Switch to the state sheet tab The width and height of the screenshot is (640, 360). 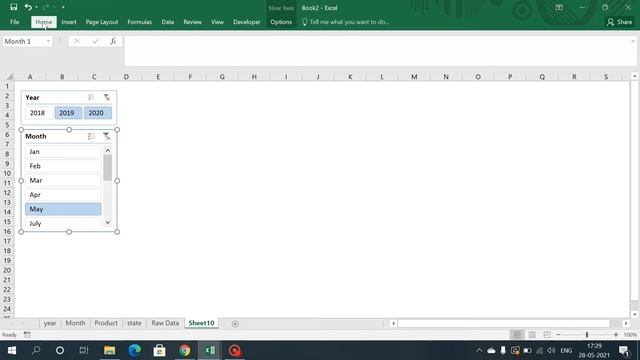click(134, 323)
